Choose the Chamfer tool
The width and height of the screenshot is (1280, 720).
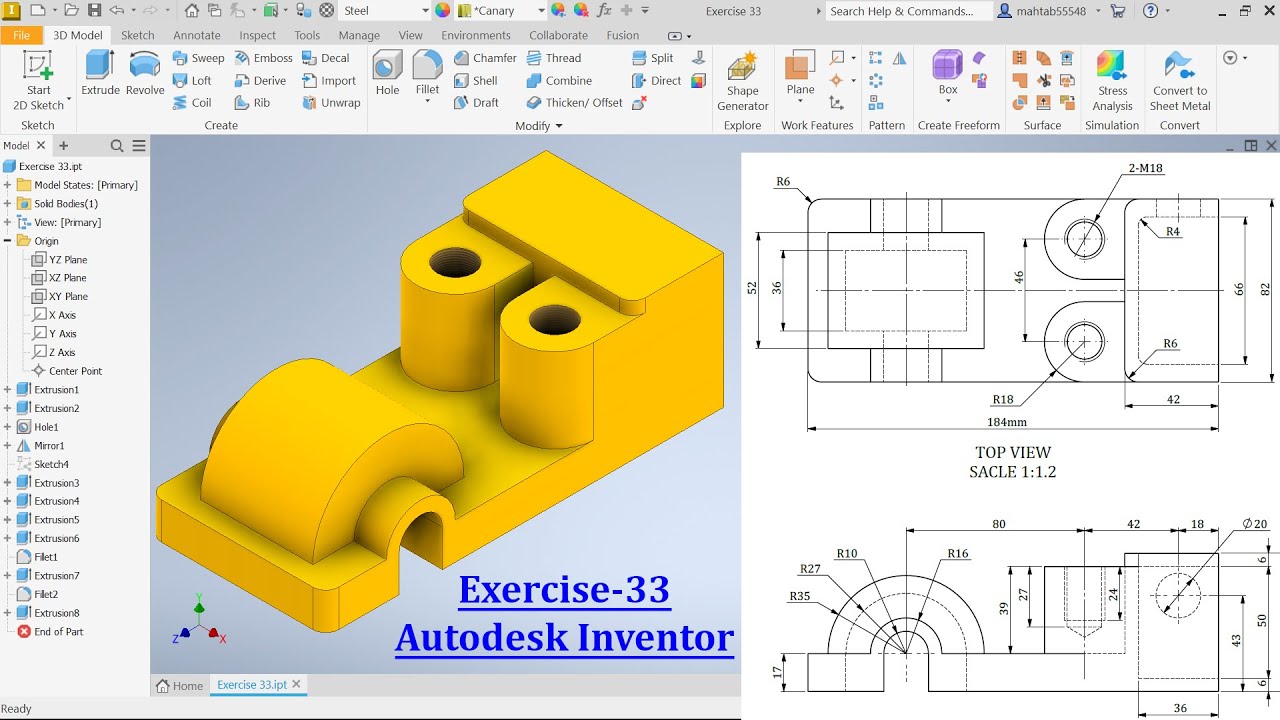click(485, 58)
